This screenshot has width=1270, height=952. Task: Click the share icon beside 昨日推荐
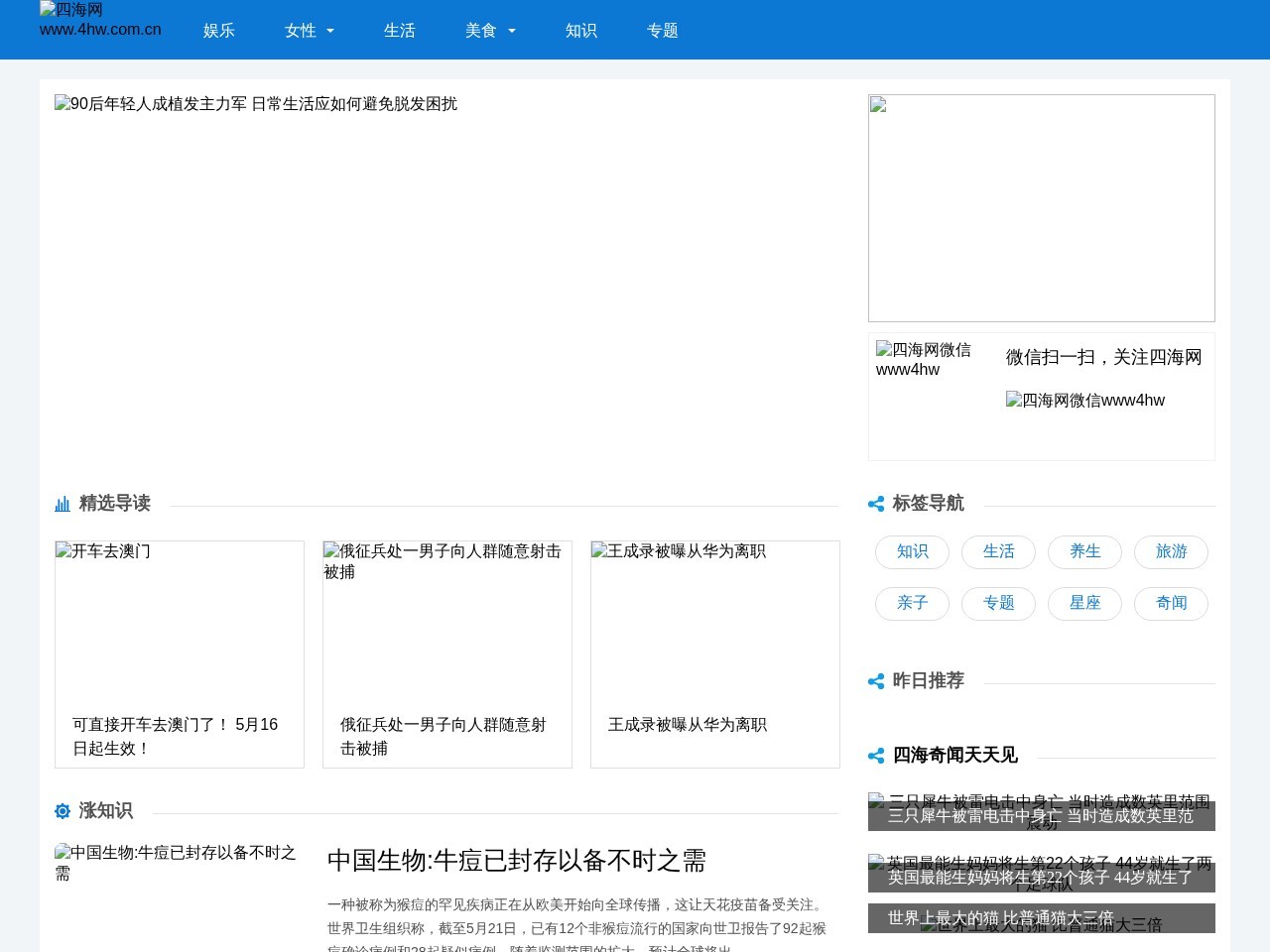pos(877,681)
